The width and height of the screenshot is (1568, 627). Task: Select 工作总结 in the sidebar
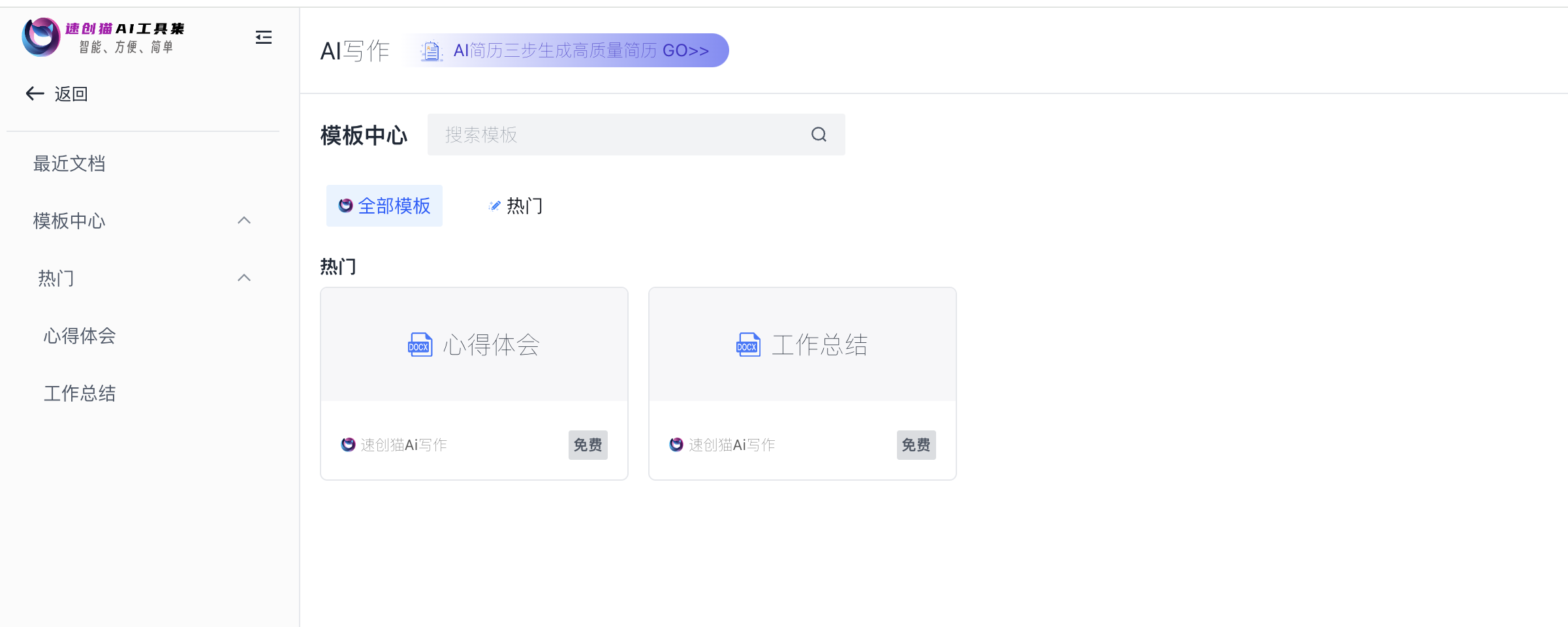click(x=79, y=393)
